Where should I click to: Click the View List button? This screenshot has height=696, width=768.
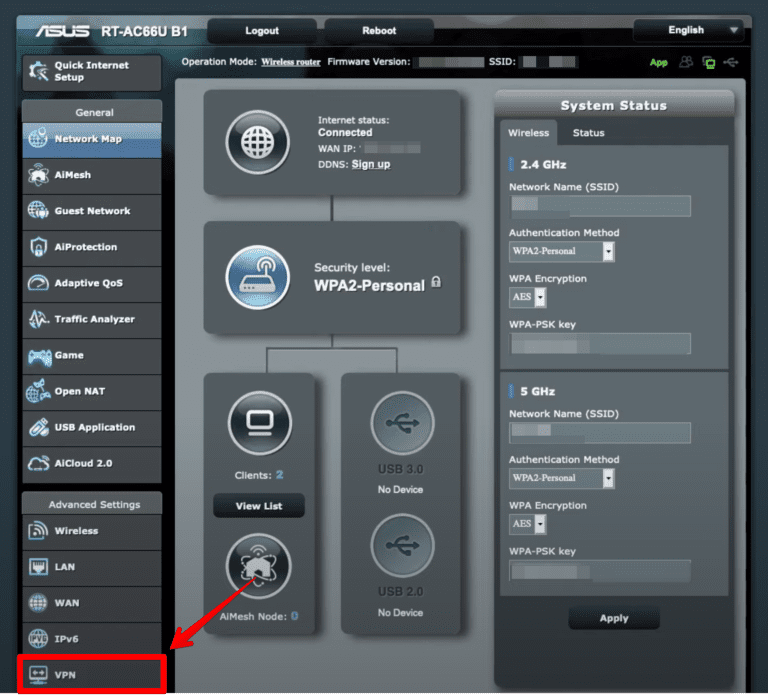259,506
